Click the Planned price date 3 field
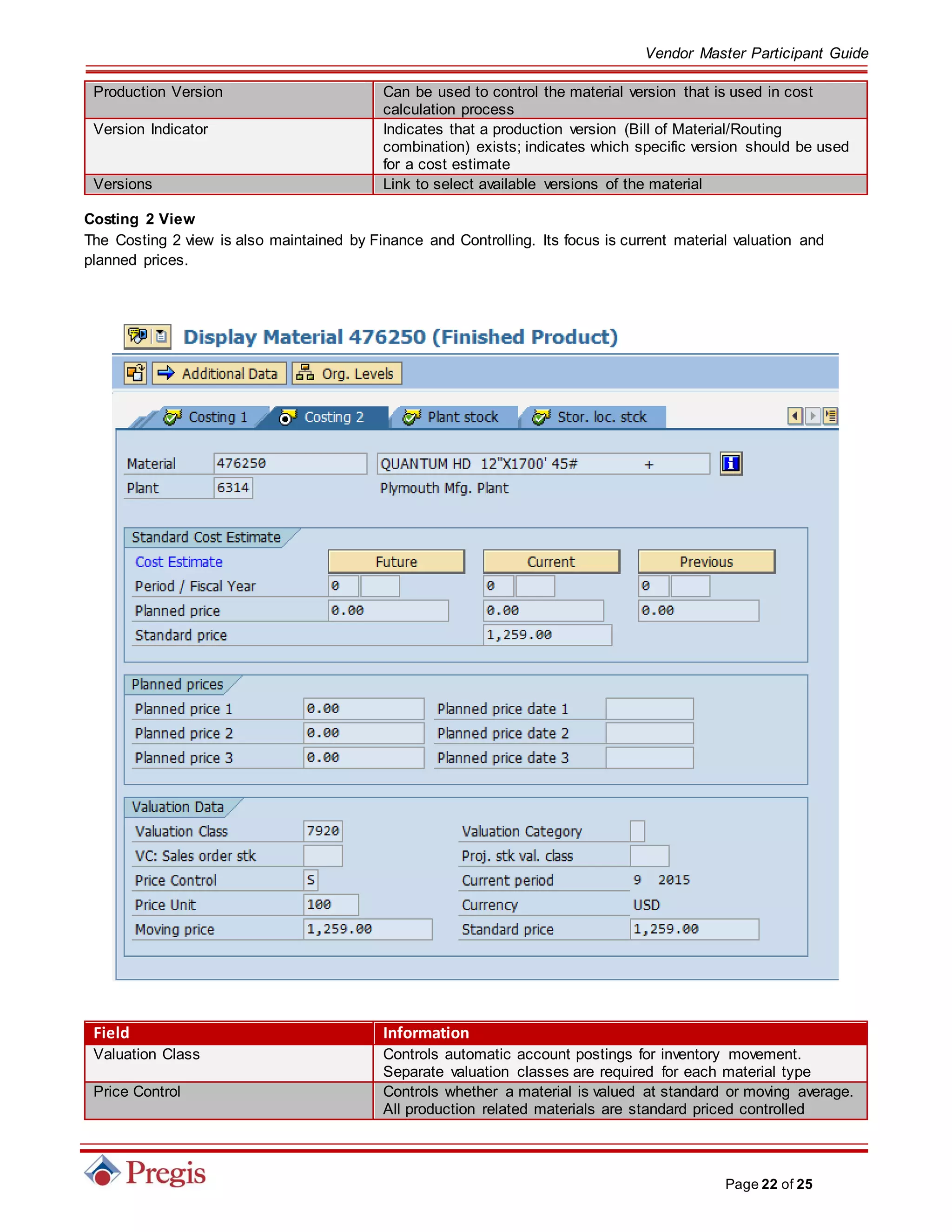 click(650, 758)
